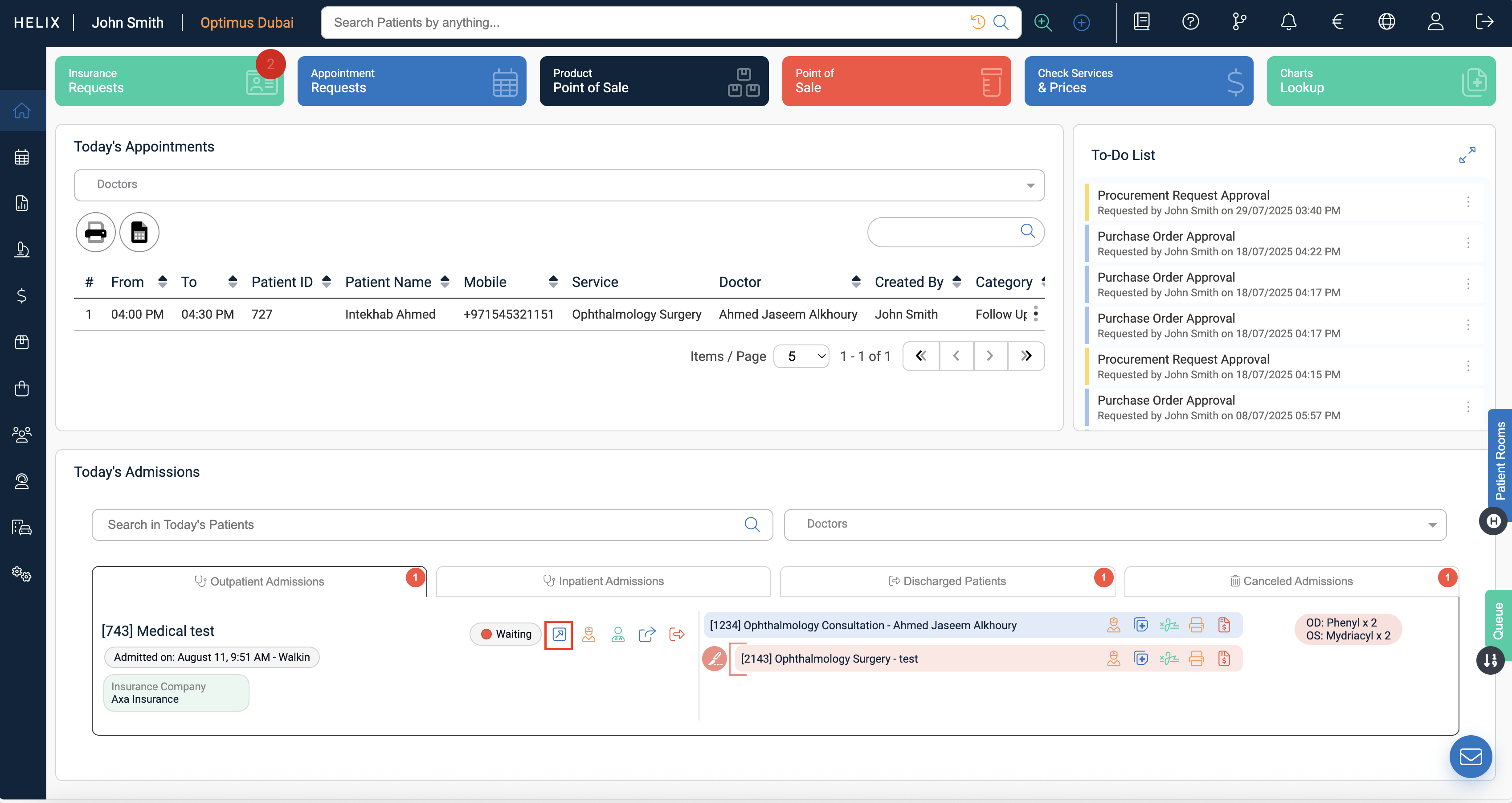This screenshot has height=803, width=1512.
Task: Open the notifications bell icon
Action: (x=1288, y=22)
